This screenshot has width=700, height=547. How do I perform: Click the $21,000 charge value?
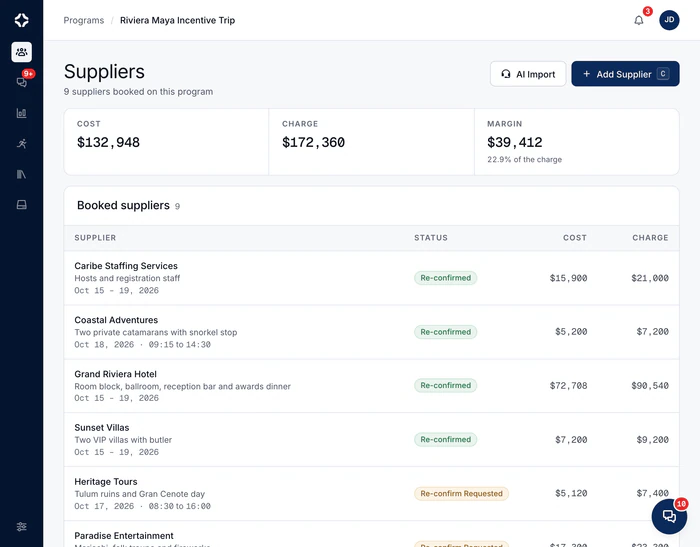pyautogui.click(x=650, y=278)
